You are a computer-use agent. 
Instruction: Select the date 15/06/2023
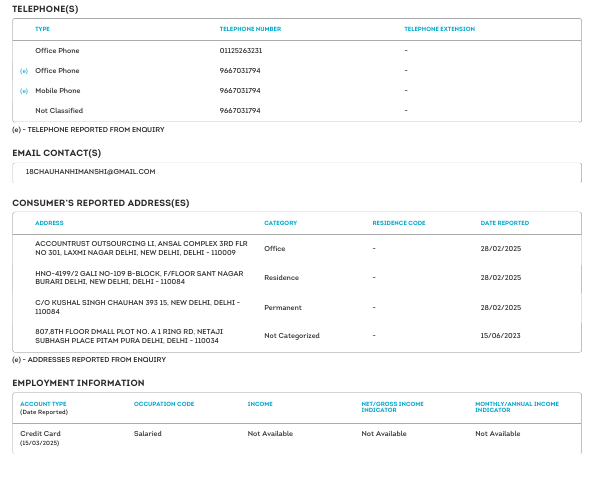pos(500,336)
